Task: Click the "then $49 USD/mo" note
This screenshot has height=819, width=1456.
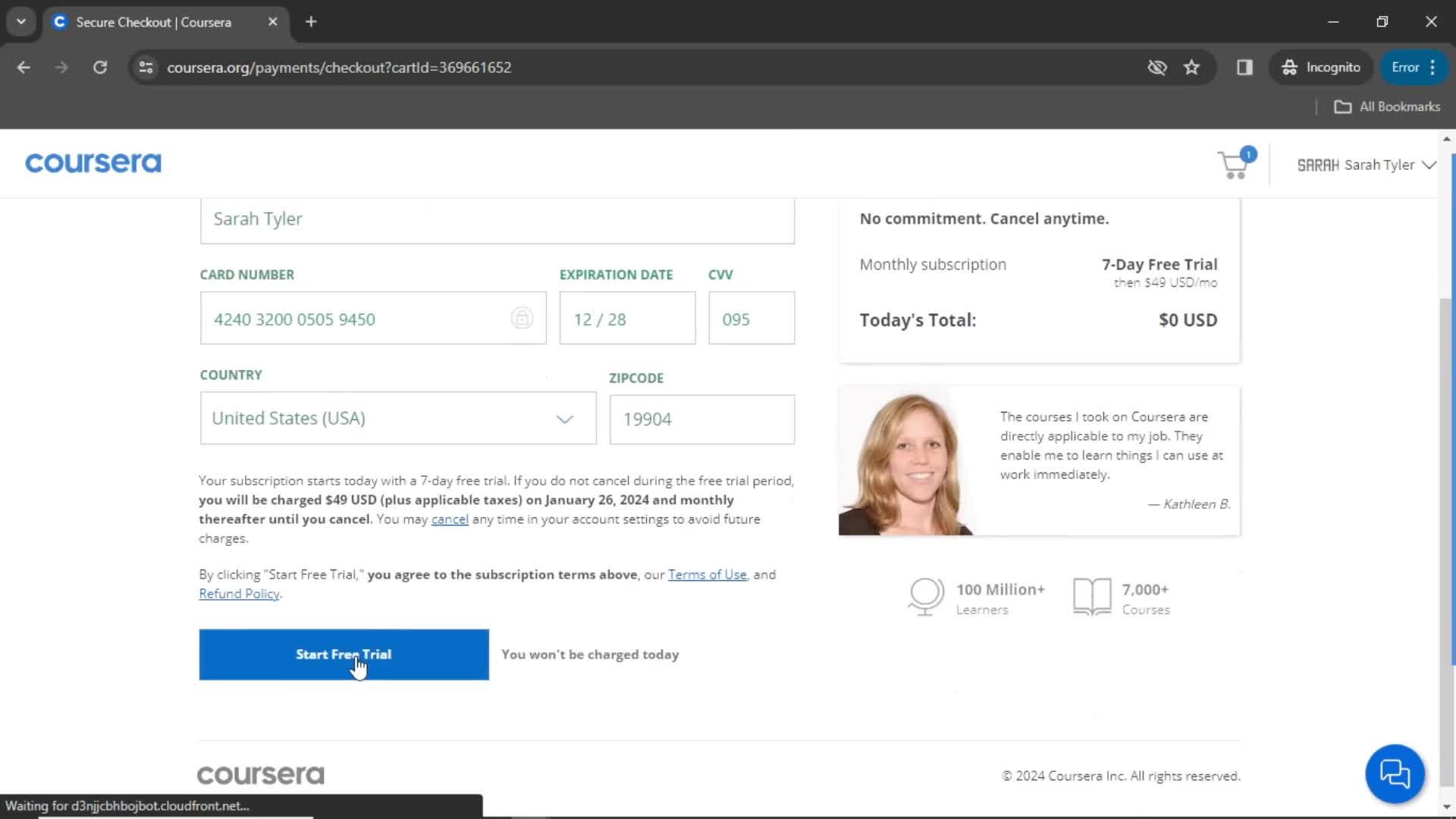Action: 1166,283
